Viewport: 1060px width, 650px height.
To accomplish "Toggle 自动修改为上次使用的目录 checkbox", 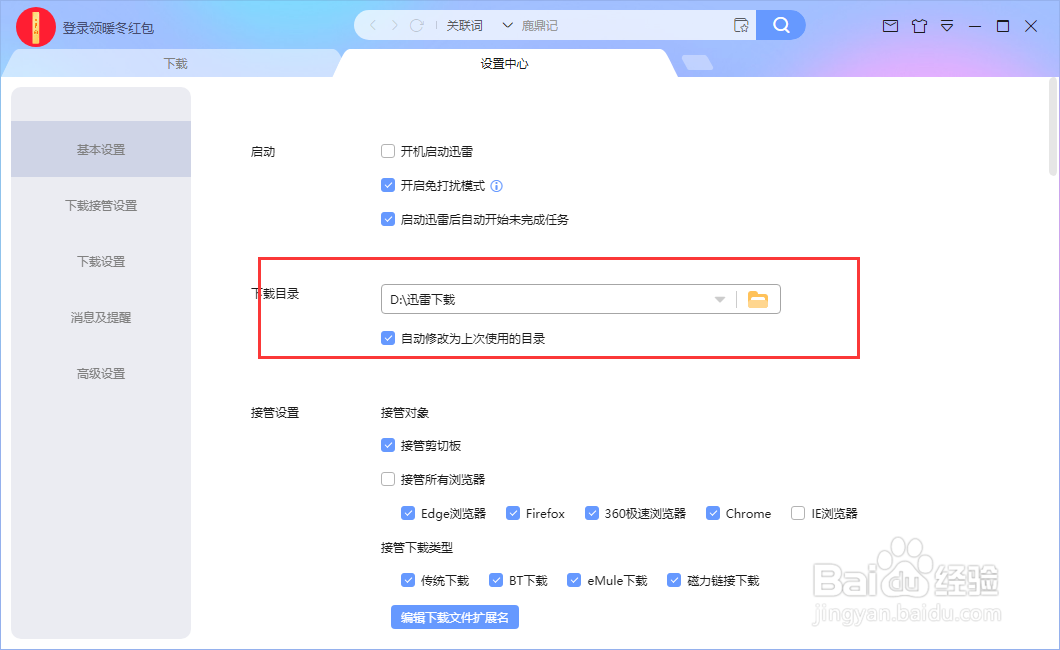I will [388, 338].
